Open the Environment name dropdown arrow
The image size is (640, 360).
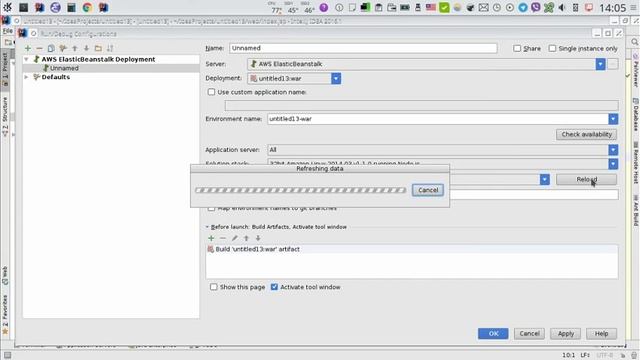point(613,119)
